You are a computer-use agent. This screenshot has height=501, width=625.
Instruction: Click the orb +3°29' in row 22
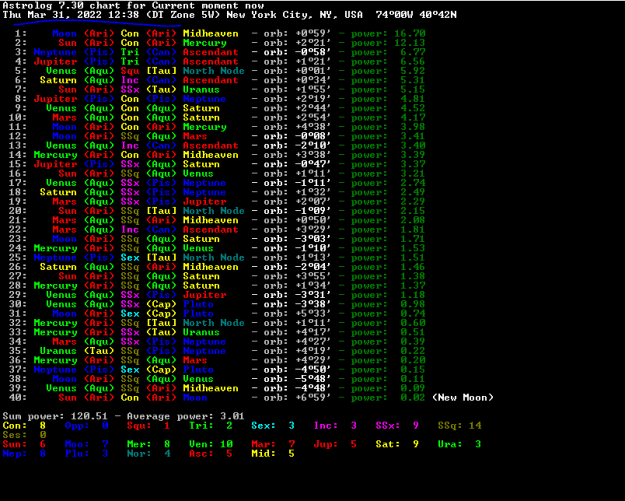(x=313, y=230)
